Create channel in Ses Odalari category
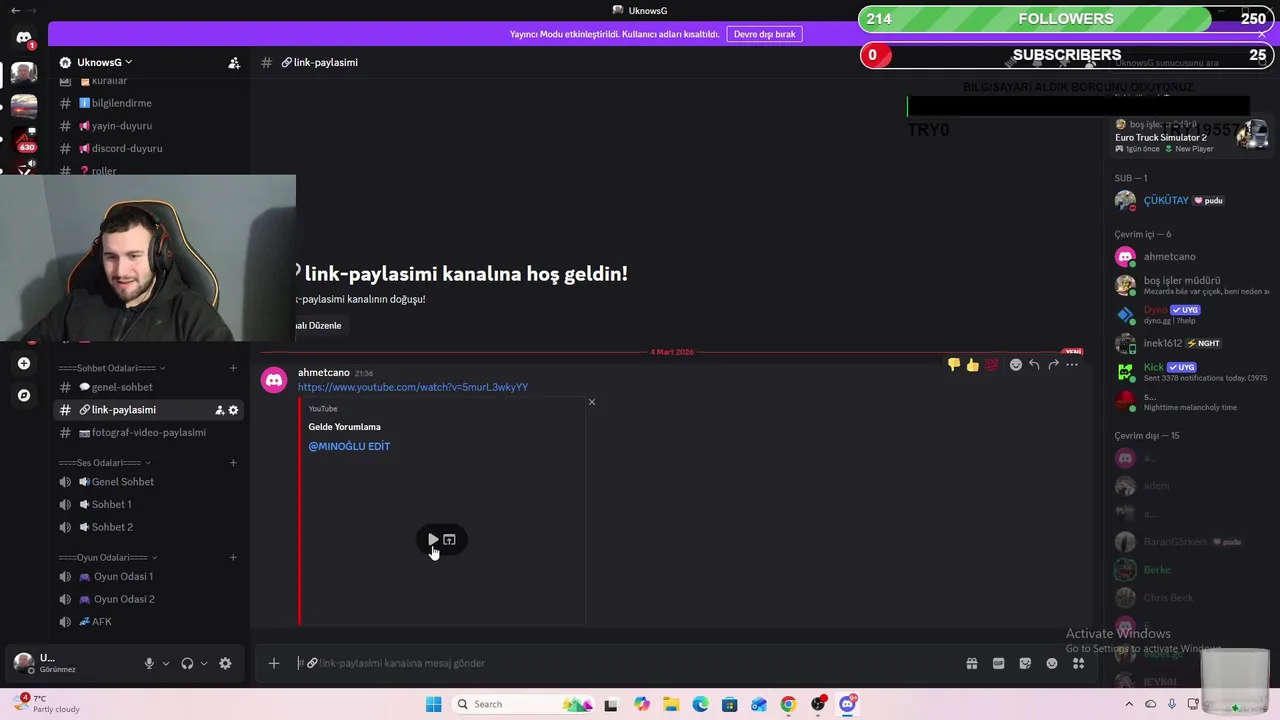This screenshot has height=720, width=1280. pos(233,463)
